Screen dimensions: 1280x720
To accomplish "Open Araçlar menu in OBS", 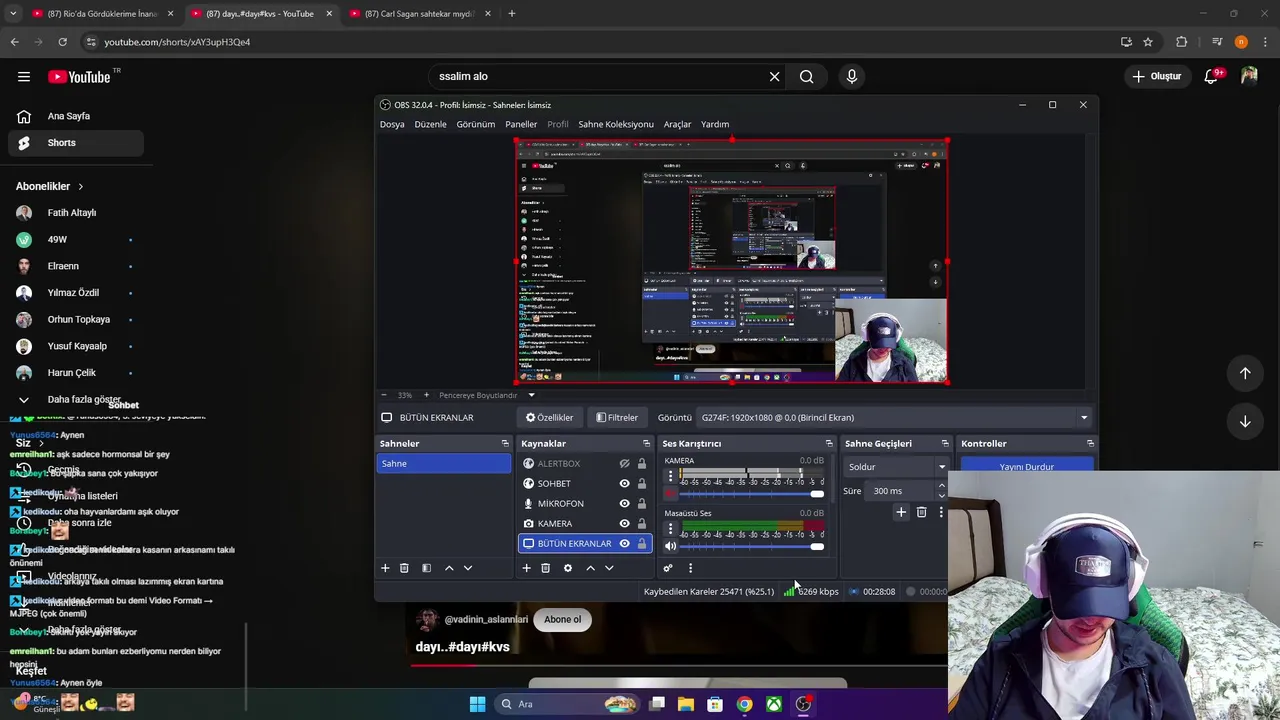I will tap(677, 124).
